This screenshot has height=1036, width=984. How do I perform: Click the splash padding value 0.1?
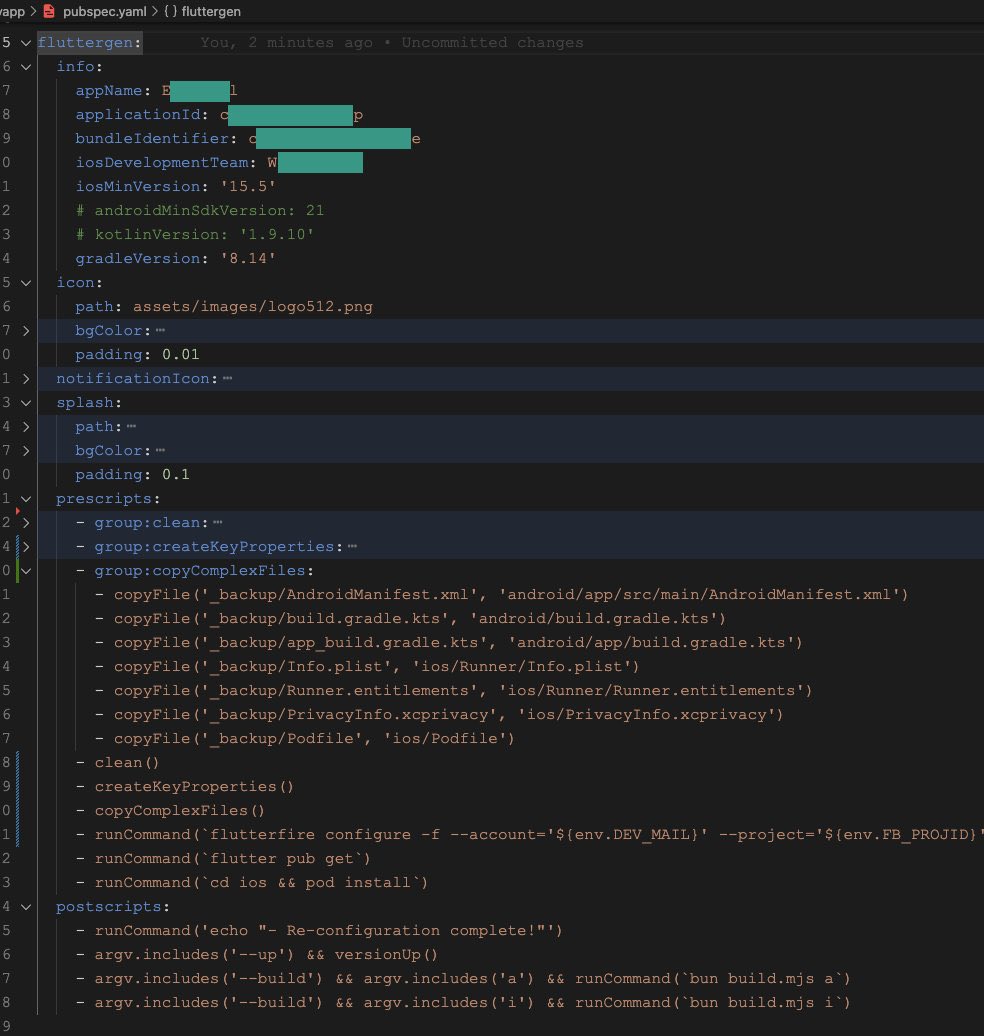tap(176, 474)
